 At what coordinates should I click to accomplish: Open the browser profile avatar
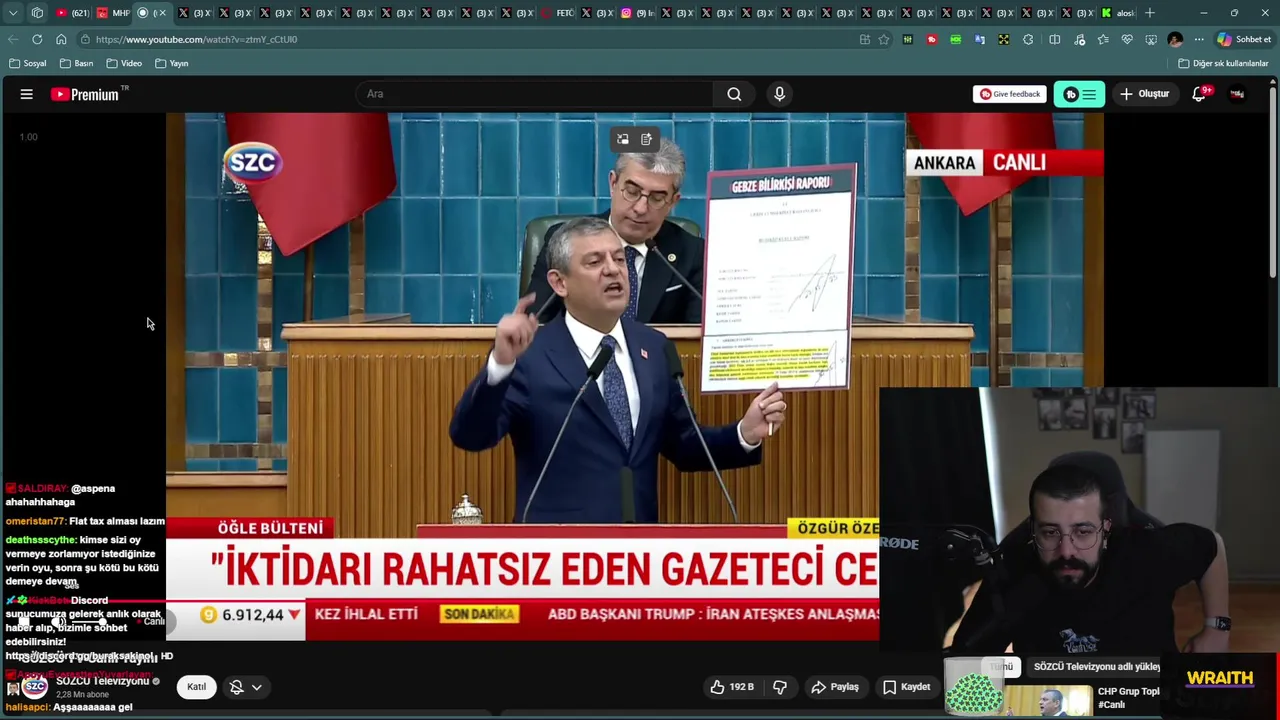(x=1175, y=39)
